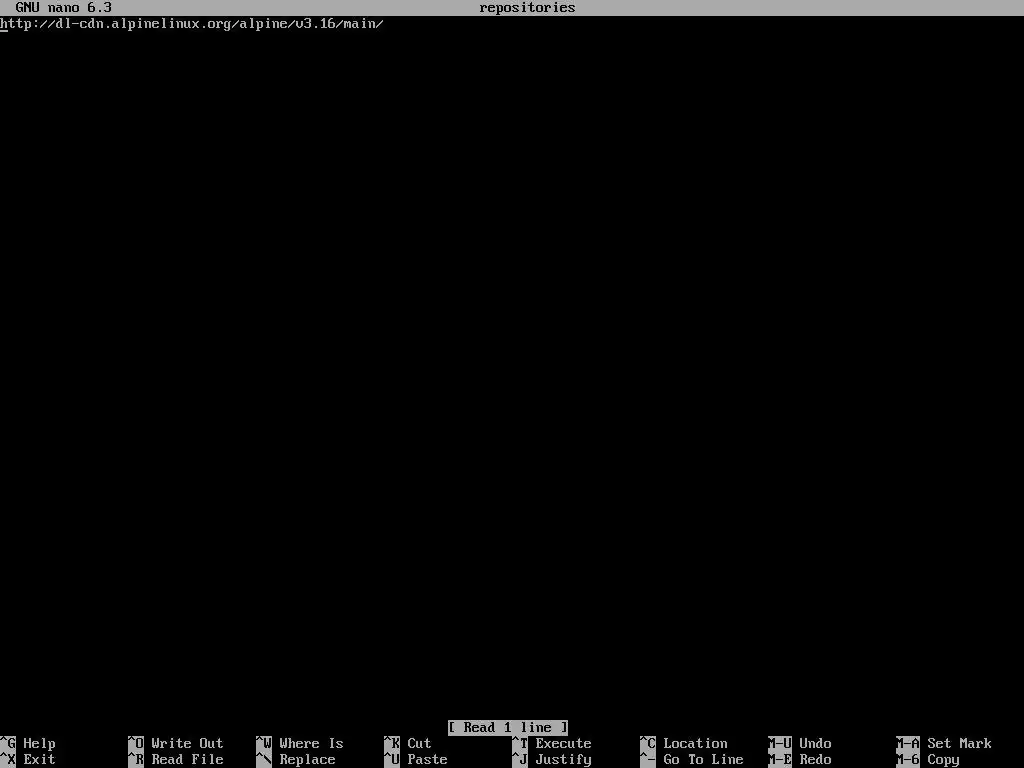Click the ^C Location shortcut
This screenshot has height=768, width=1024.
click(x=684, y=743)
